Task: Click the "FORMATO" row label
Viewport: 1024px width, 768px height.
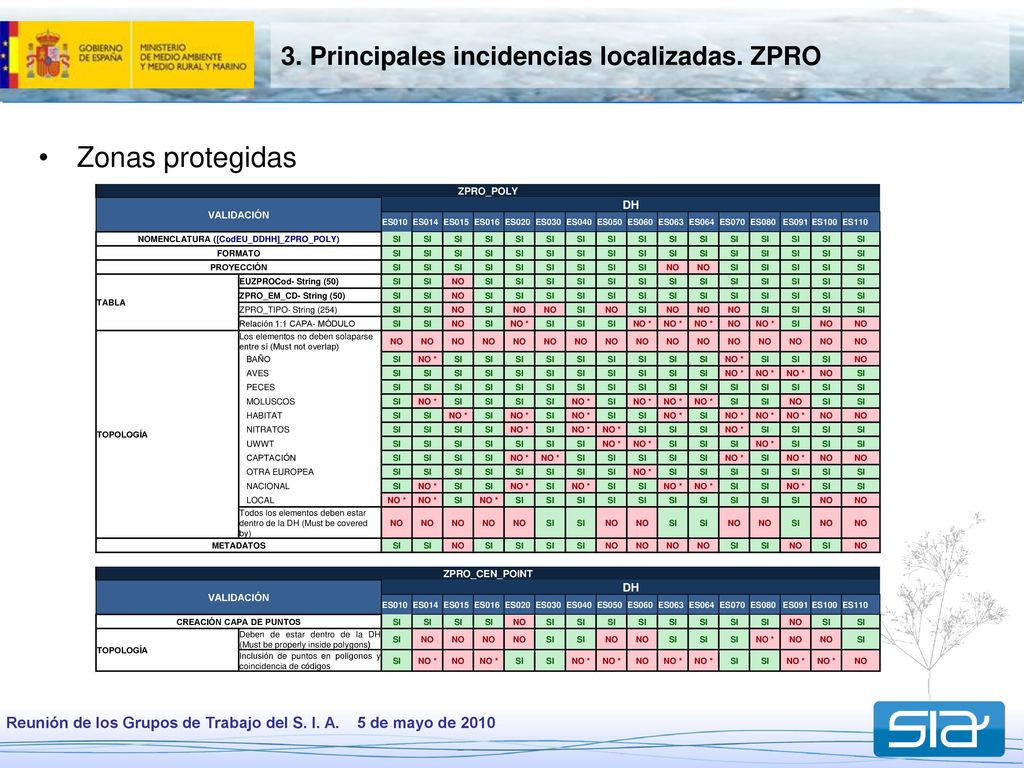Action: (x=238, y=253)
